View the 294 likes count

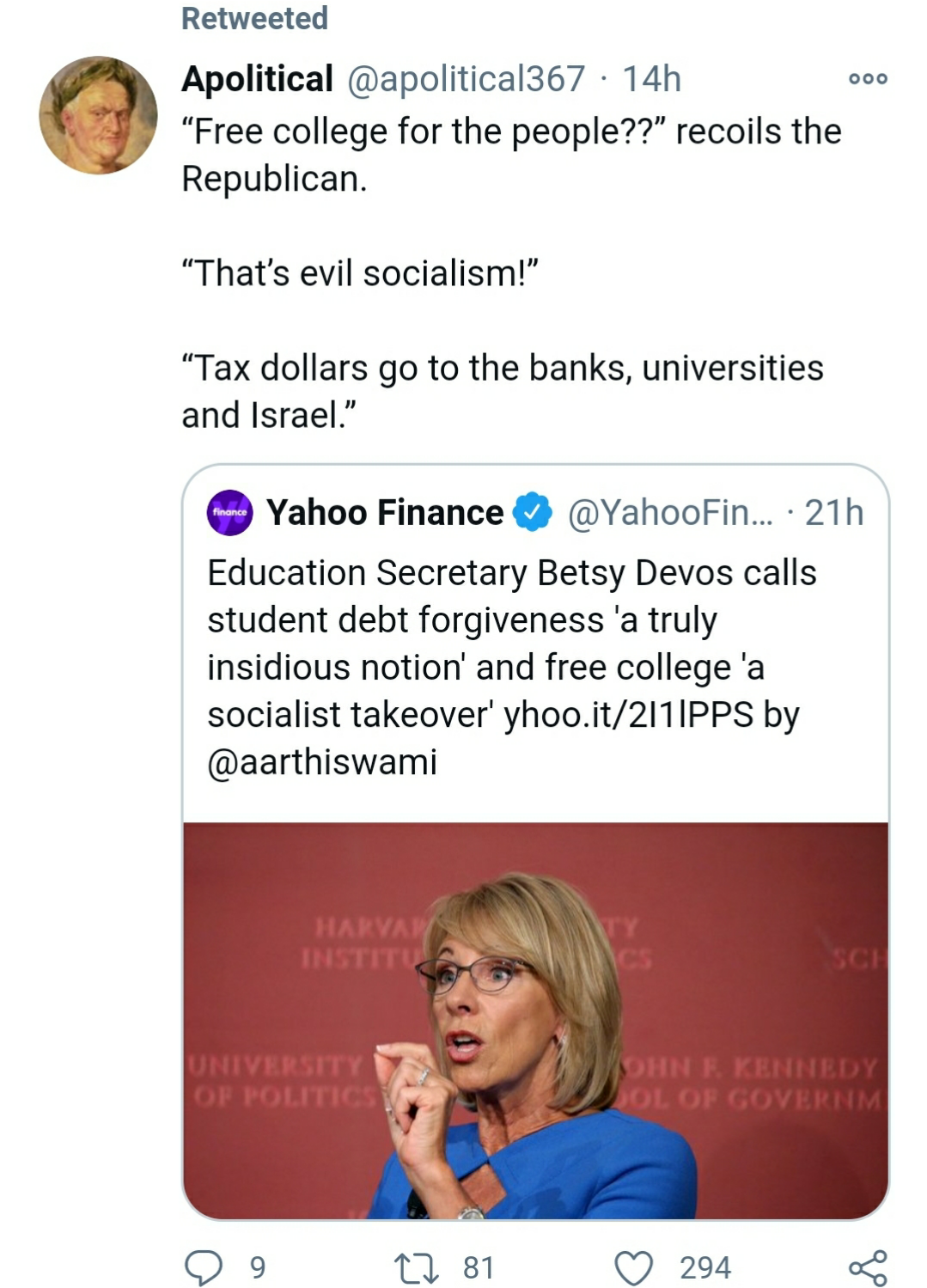click(x=705, y=1268)
